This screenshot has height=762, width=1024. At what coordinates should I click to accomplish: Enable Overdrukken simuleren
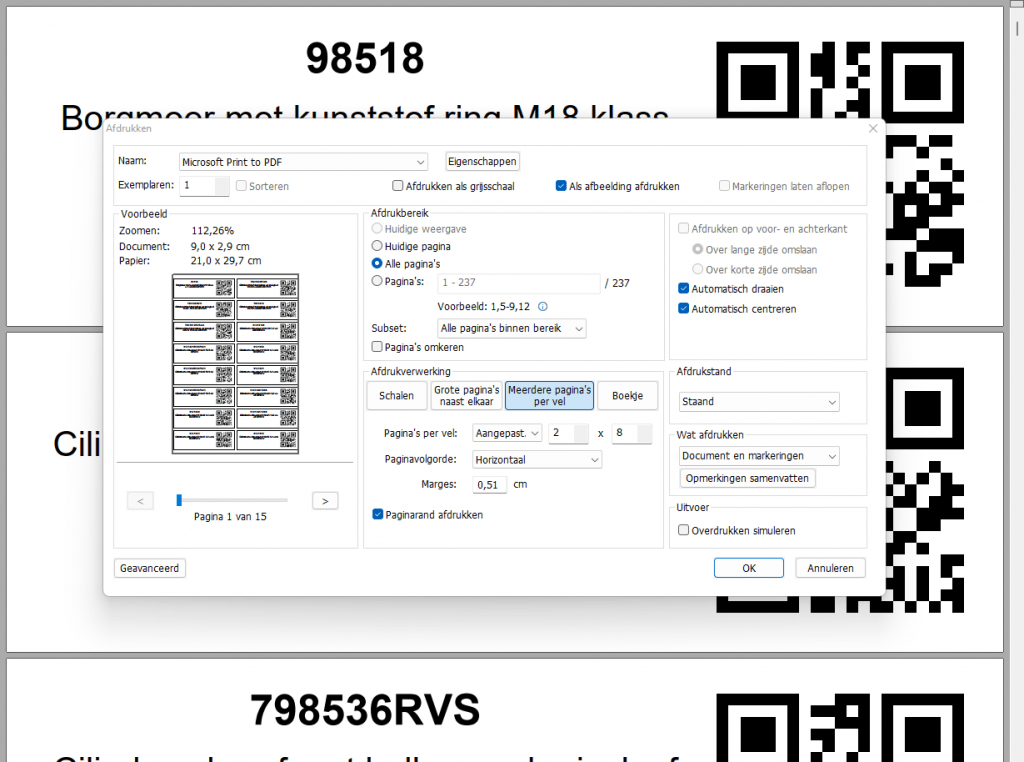click(x=684, y=530)
